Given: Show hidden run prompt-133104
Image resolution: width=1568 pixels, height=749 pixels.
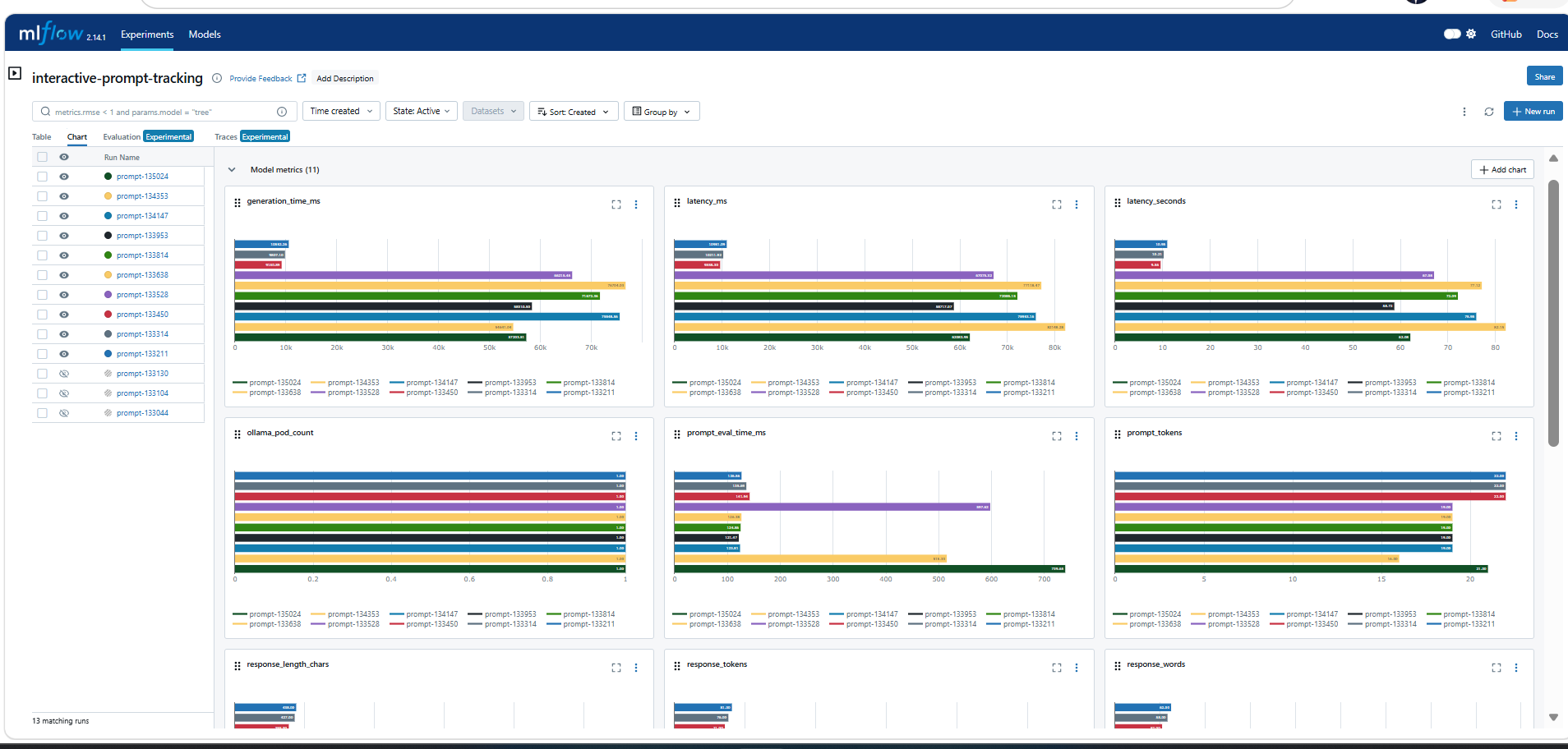Looking at the screenshot, I should 64,393.
